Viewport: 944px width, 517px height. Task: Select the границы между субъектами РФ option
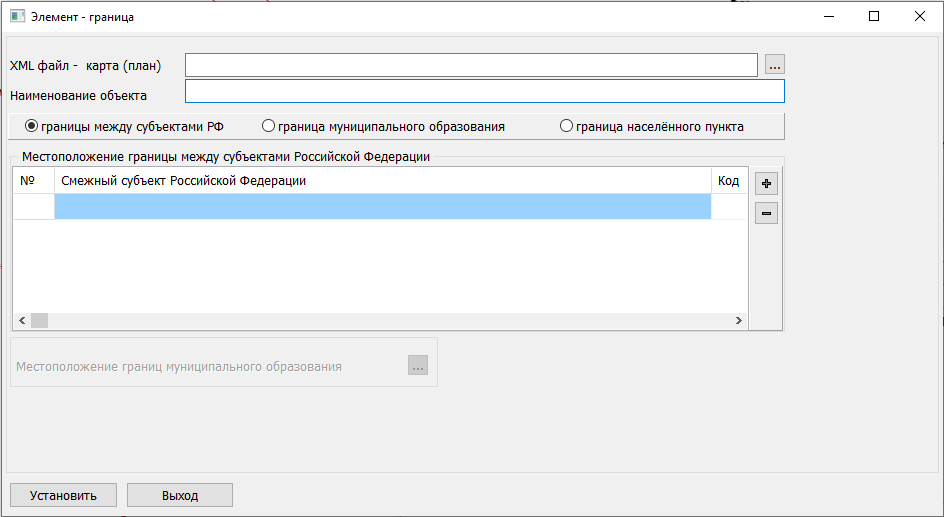coord(31,127)
